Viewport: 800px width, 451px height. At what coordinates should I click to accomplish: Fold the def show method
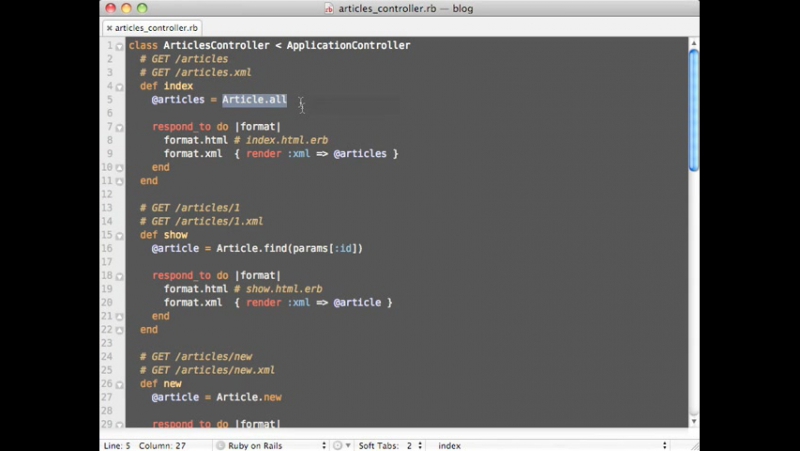119,236
